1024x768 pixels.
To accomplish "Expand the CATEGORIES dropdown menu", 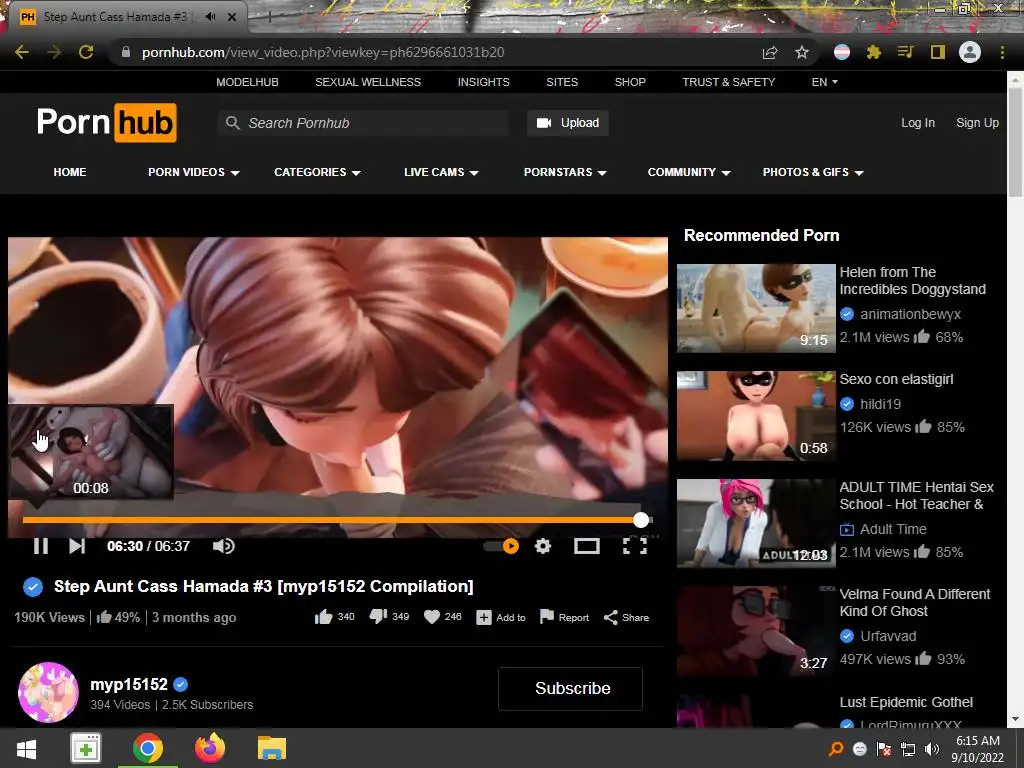I will 317,172.
